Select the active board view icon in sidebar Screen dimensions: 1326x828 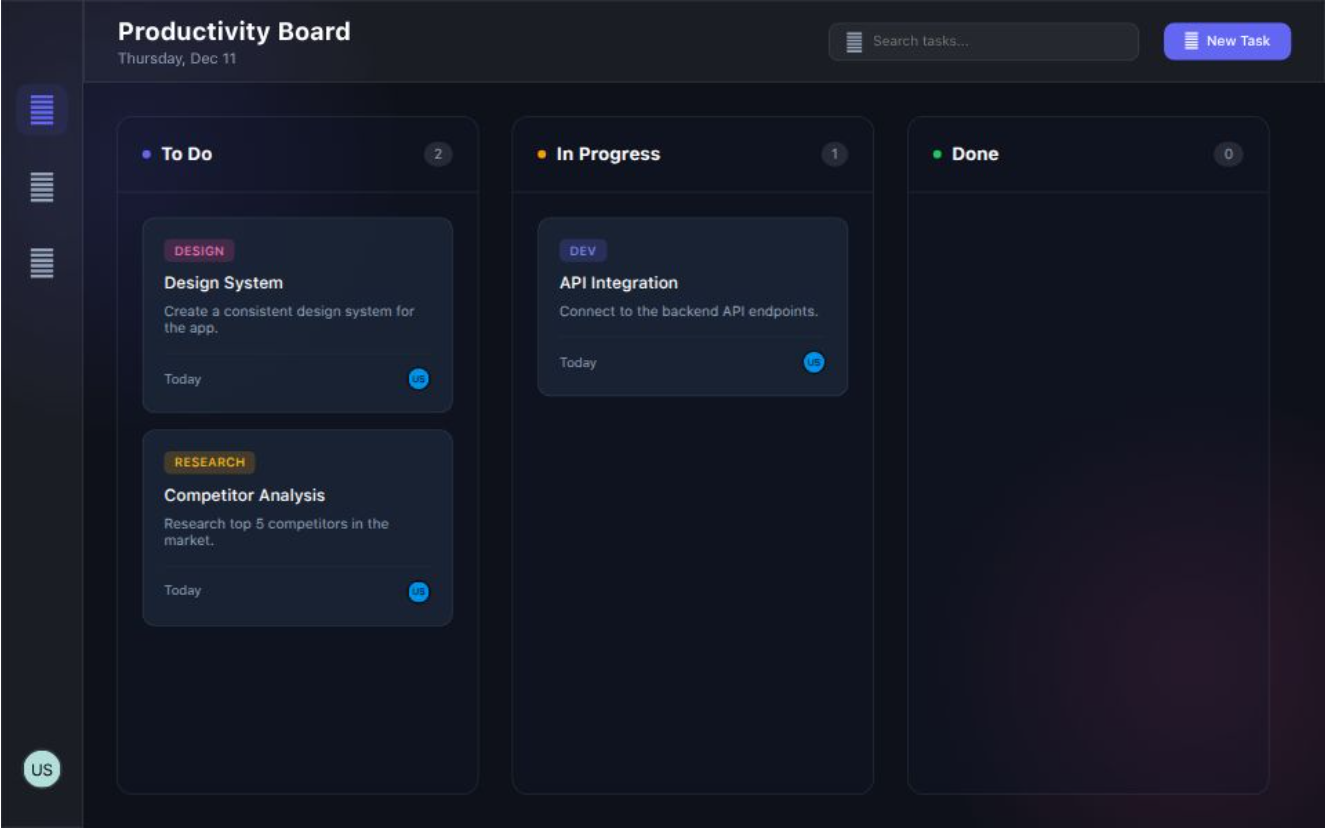coord(41,111)
